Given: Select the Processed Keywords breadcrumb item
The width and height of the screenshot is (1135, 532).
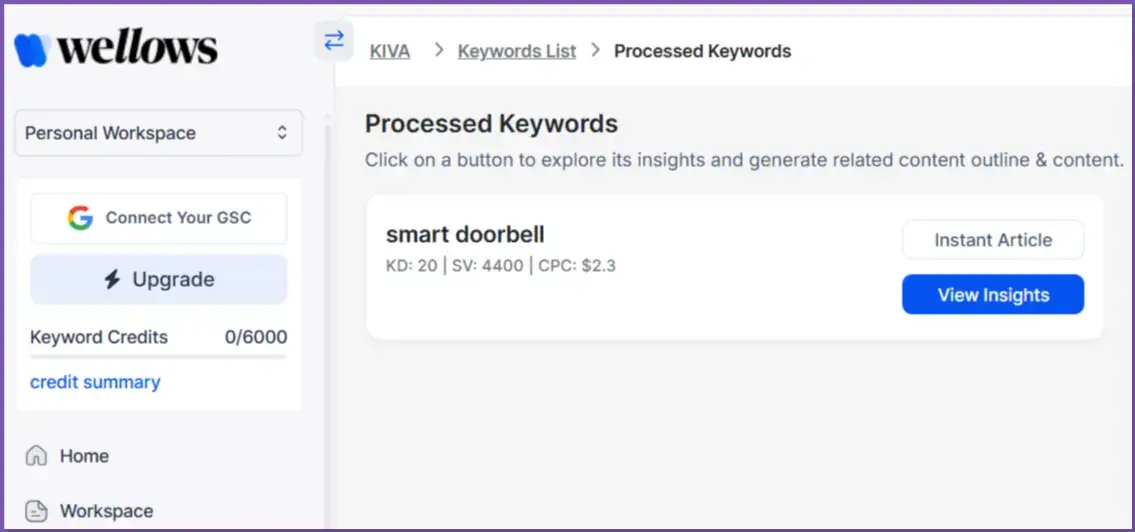Looking at the screenshot, I should pos(702,51).
